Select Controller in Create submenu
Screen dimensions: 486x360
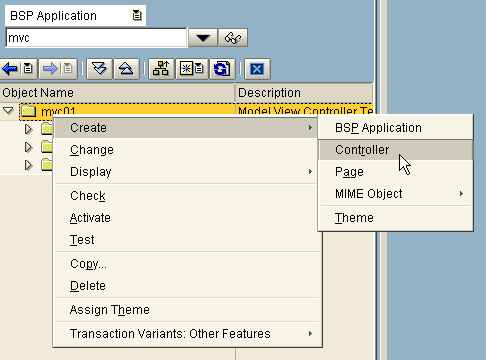coord(396,150)
